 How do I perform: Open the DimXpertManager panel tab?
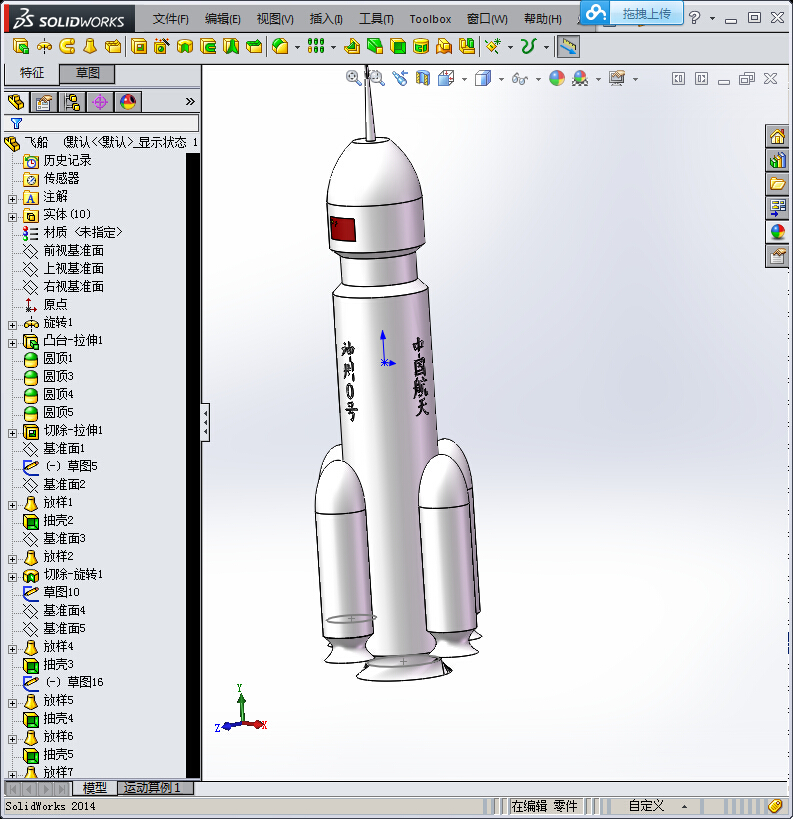click(x=100, y=102)
